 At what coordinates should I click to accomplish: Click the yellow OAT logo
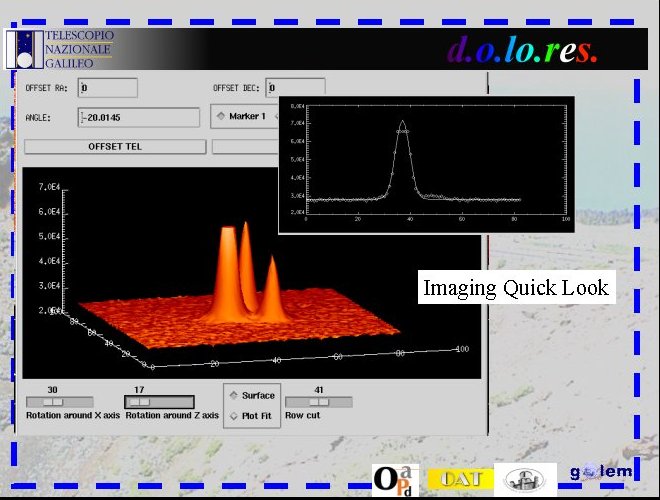click(460, 479)
